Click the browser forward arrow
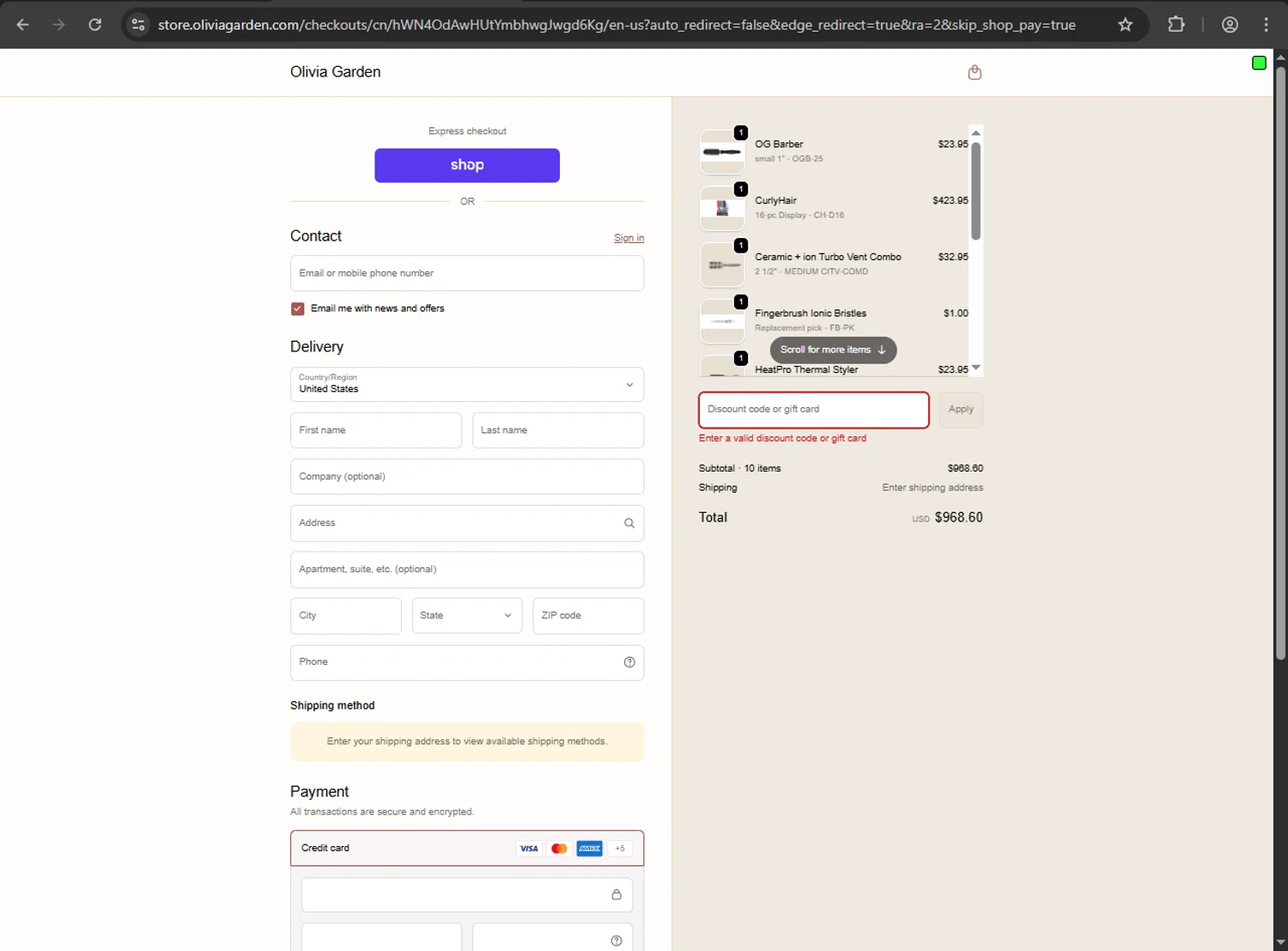The image size is (1288, 951). [x=58, y=25]
